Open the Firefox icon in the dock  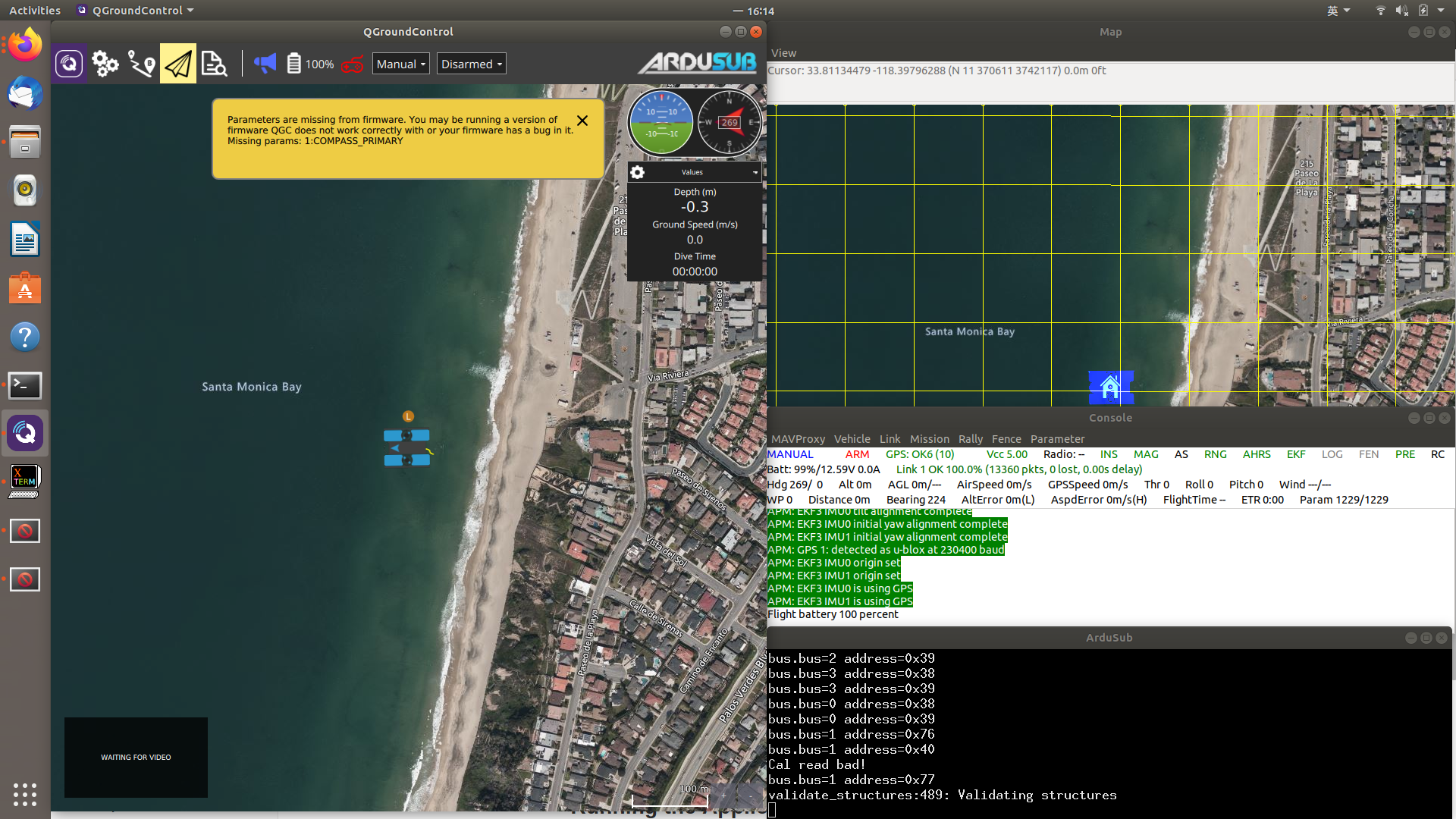(25, 45)
